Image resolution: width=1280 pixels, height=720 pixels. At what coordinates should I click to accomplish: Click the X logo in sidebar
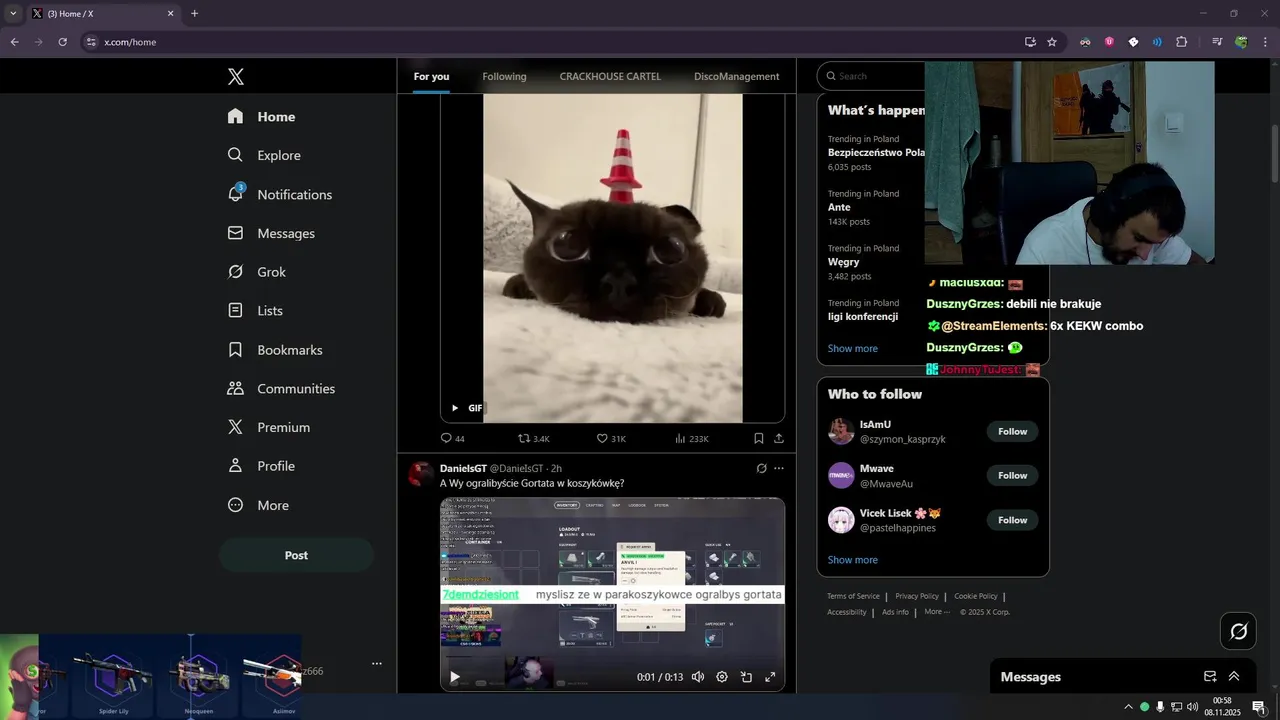235,77
